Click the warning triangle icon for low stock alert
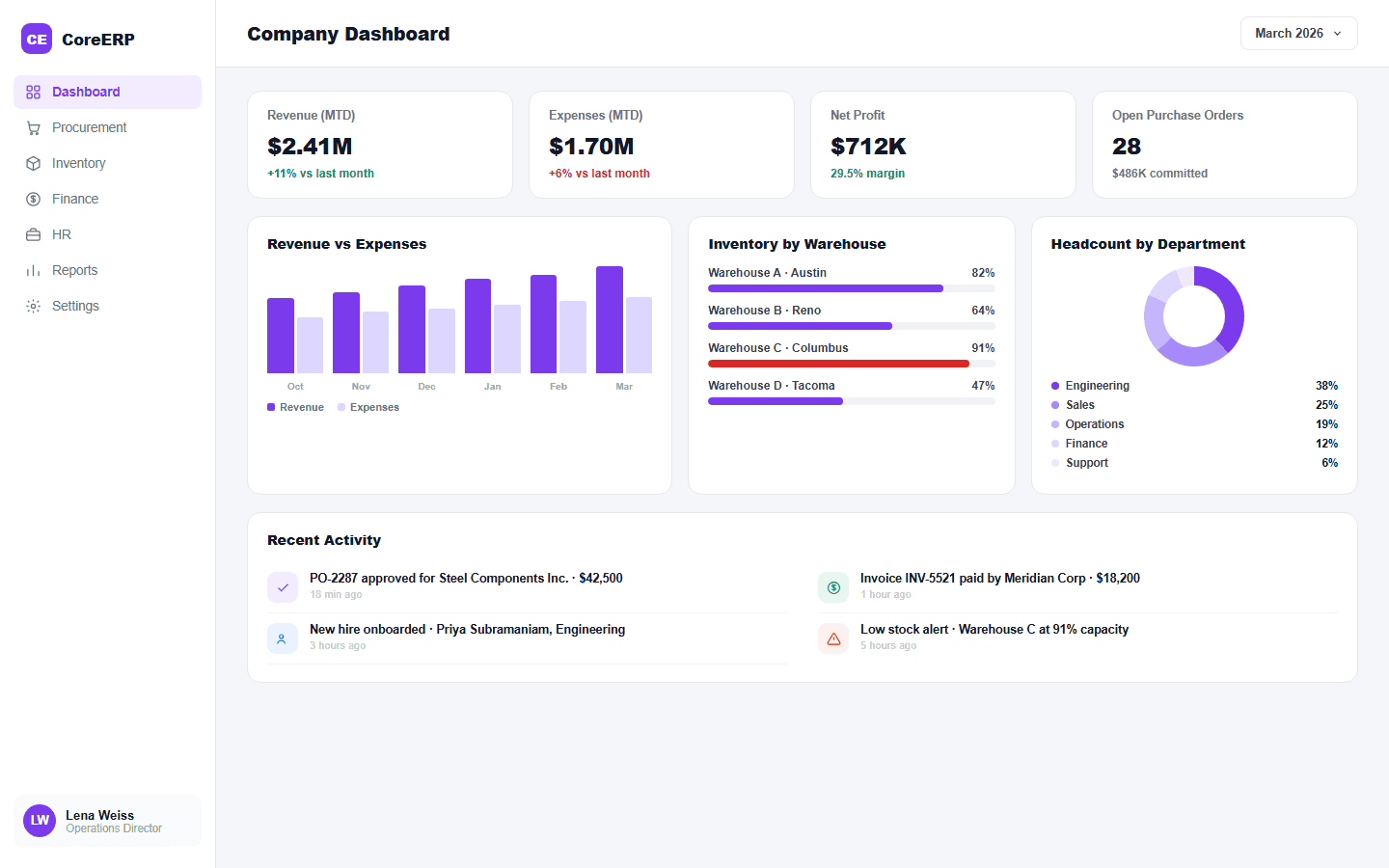Screen dimensions: 1389x868 (x=833, y=637)
